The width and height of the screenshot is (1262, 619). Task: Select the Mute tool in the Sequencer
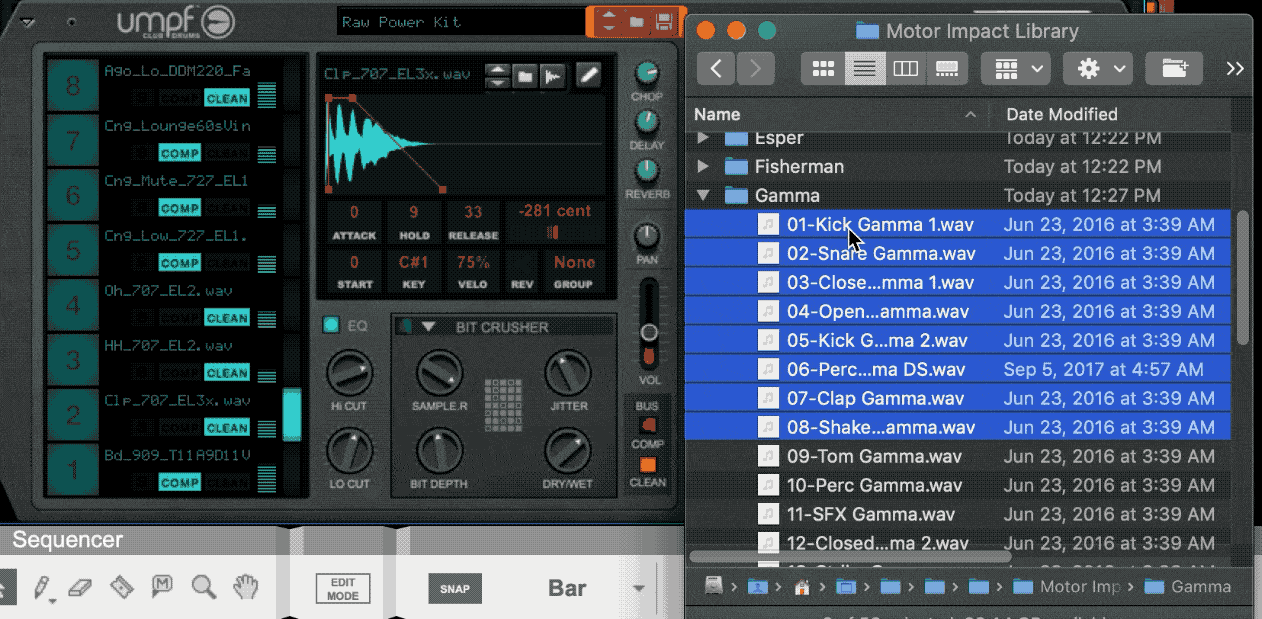click(163, 587)
